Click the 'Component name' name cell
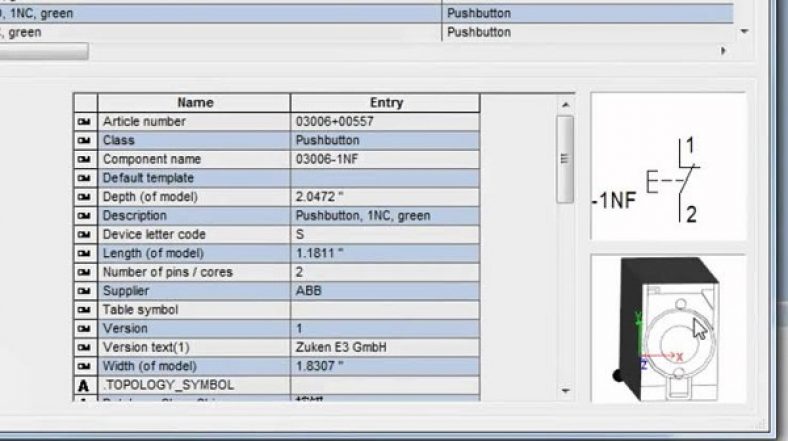 tap(194, 159)
